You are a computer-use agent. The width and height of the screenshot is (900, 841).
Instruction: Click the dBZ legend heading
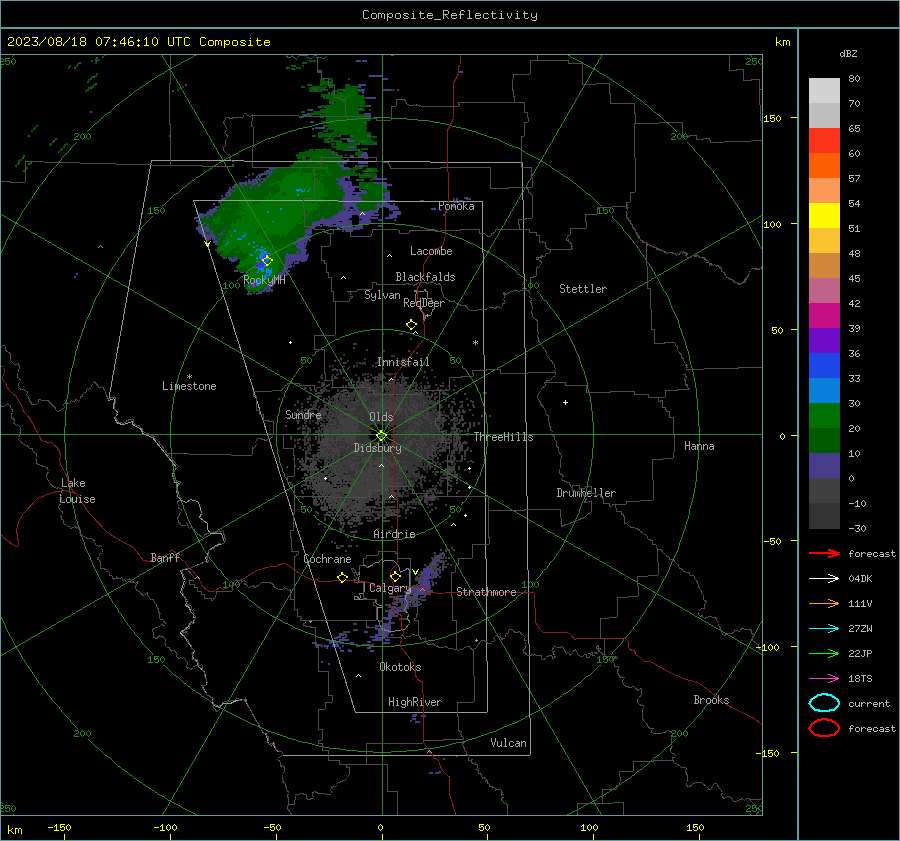point(848,54)
